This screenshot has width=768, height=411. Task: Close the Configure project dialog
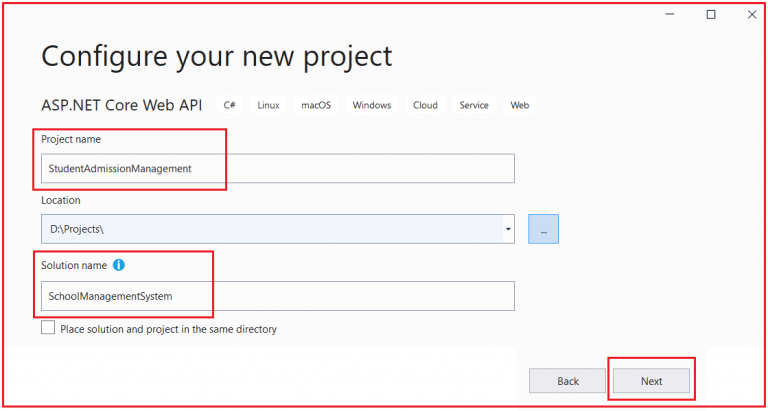[x=752, y=15]
